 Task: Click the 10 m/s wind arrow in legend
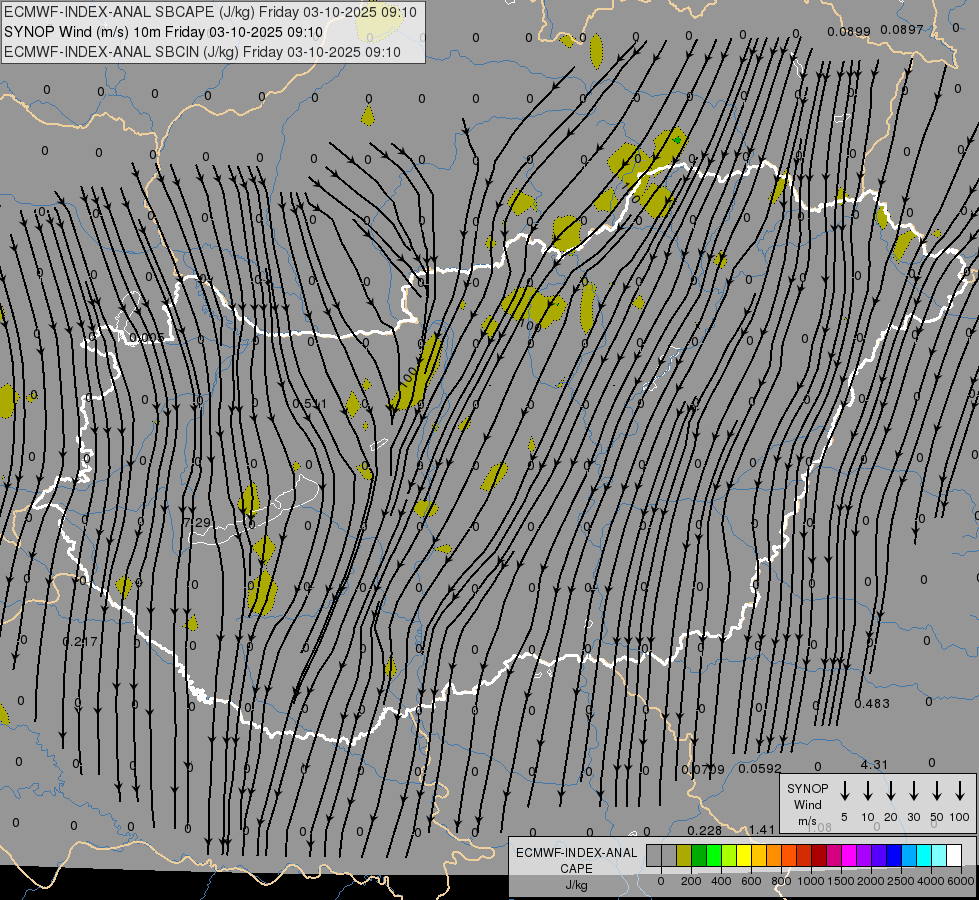pyautogui.click(x=868, y=791)
